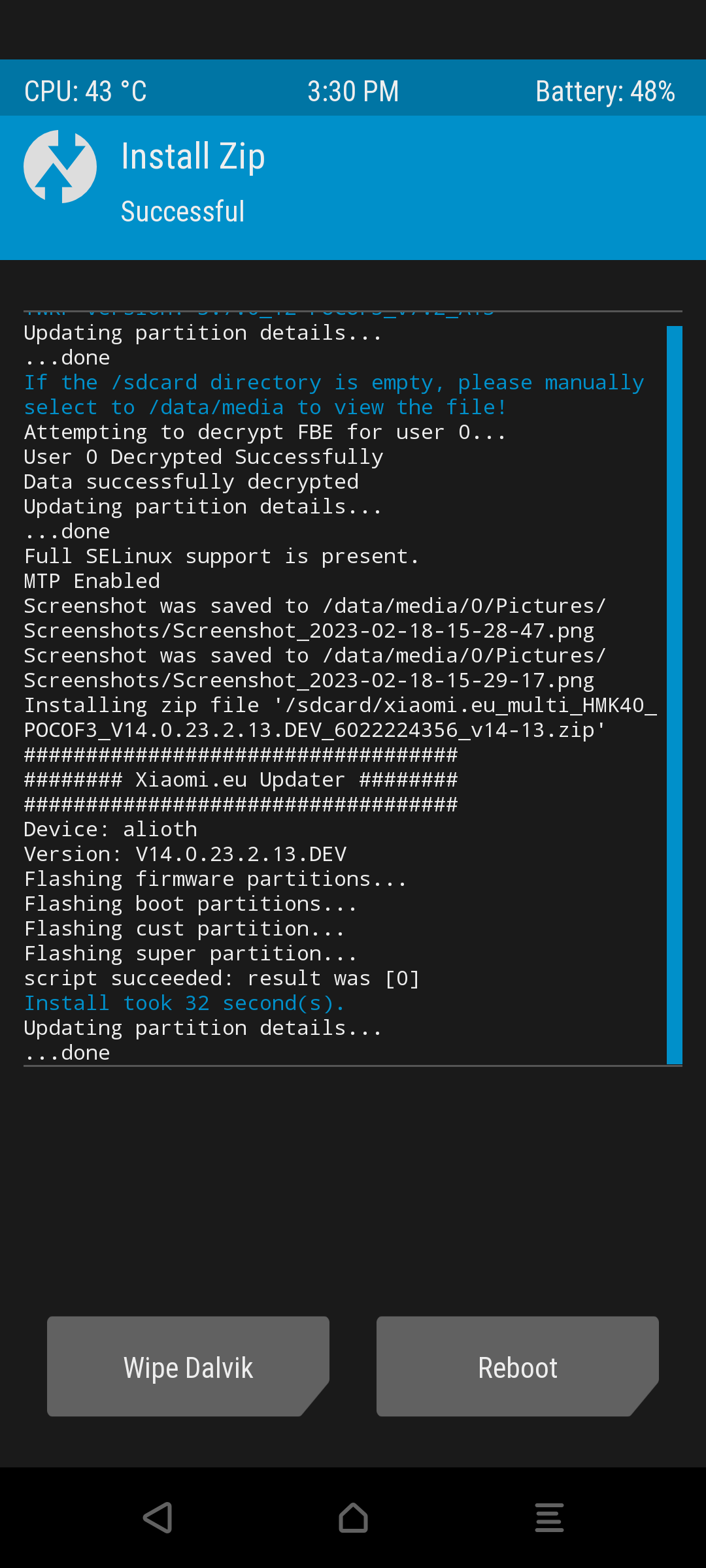This screenshot has width=706, height=1568.
Task: Click the Reboot button
Action: coord(518,1367)
